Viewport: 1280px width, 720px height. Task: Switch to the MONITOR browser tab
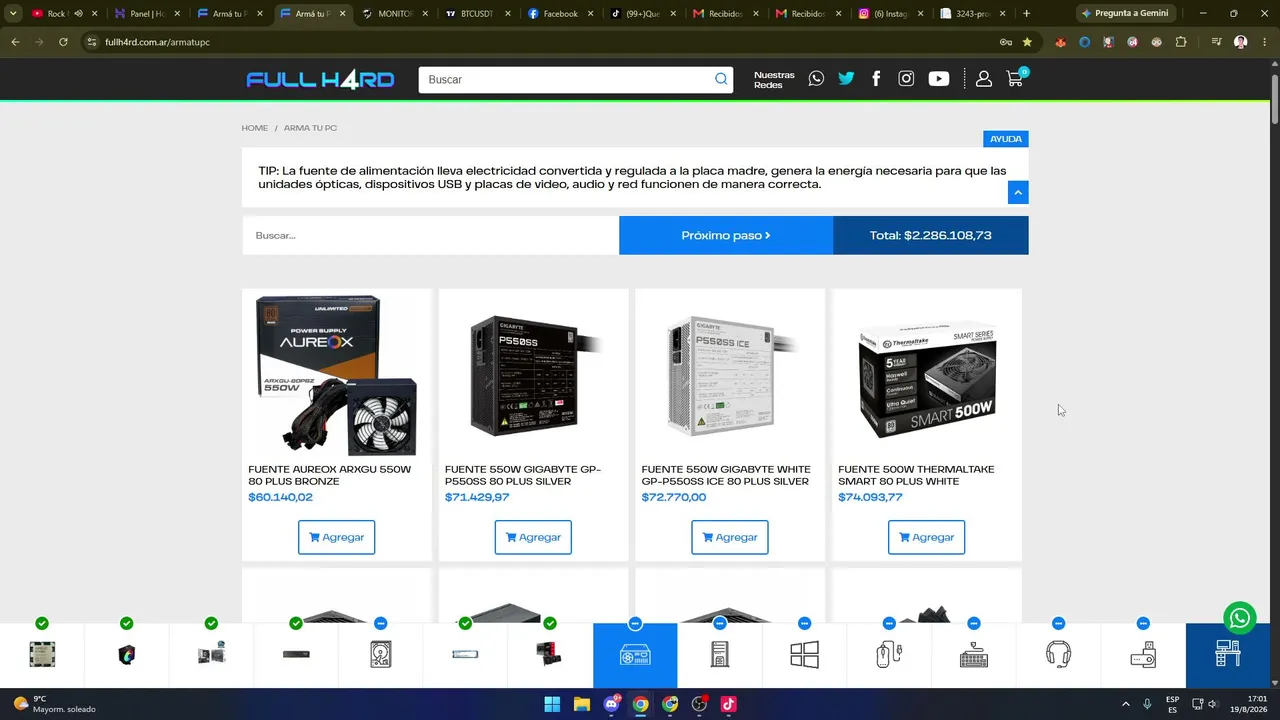tap(394, 14)
